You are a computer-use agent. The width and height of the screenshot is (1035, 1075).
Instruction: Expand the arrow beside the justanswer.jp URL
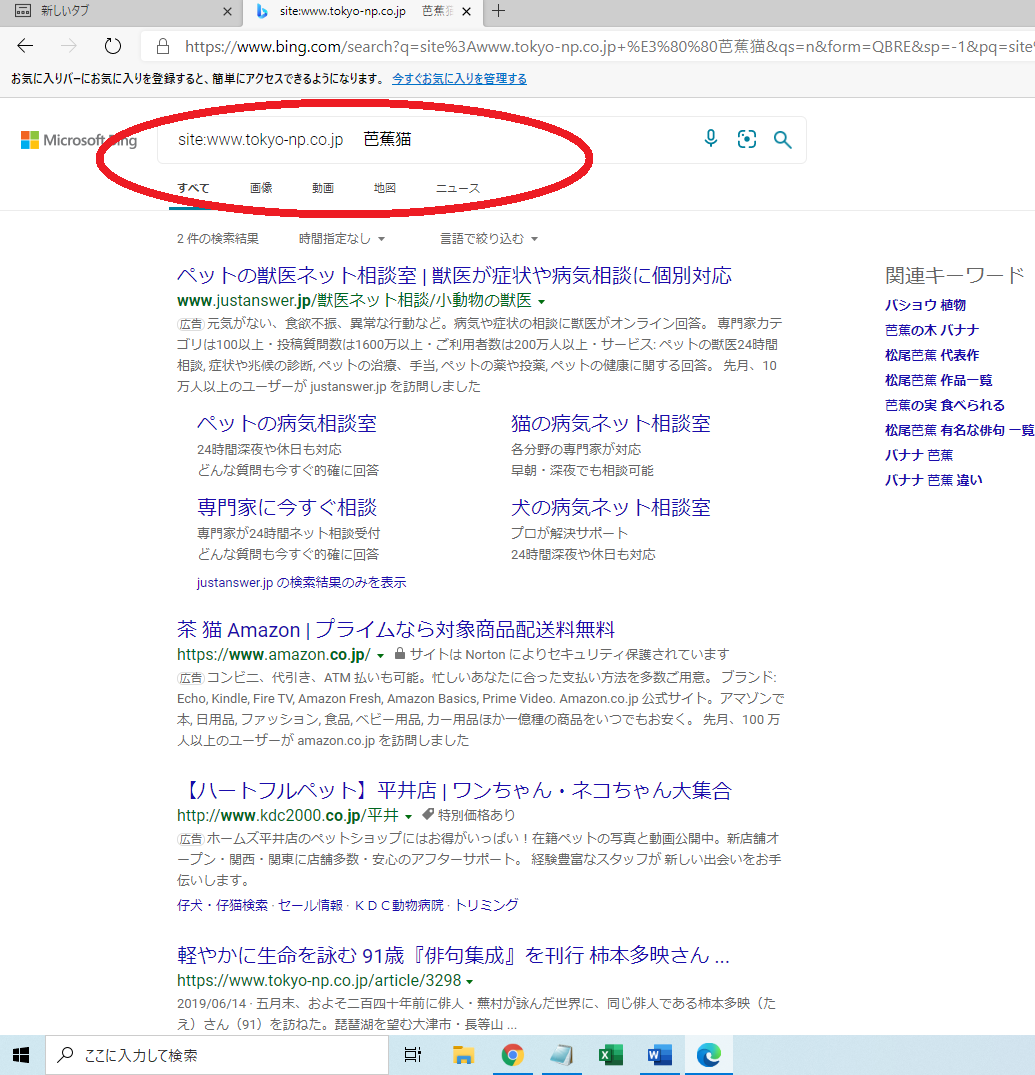(x=541, y=302)
